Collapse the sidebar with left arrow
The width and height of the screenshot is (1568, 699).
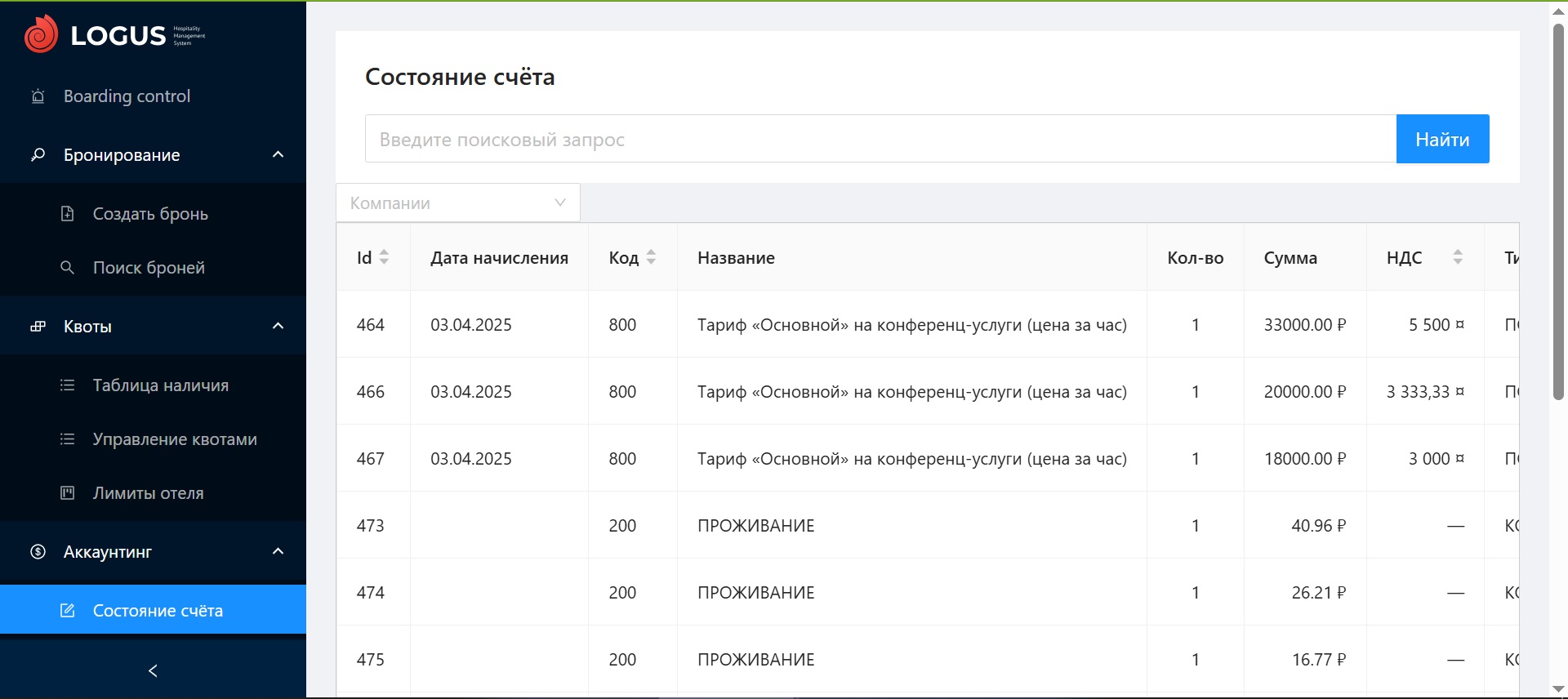coord(153,670)
